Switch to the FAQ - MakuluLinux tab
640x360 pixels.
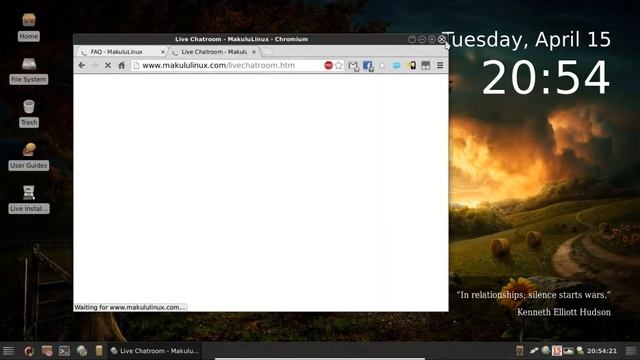click(x=121, y=52)
